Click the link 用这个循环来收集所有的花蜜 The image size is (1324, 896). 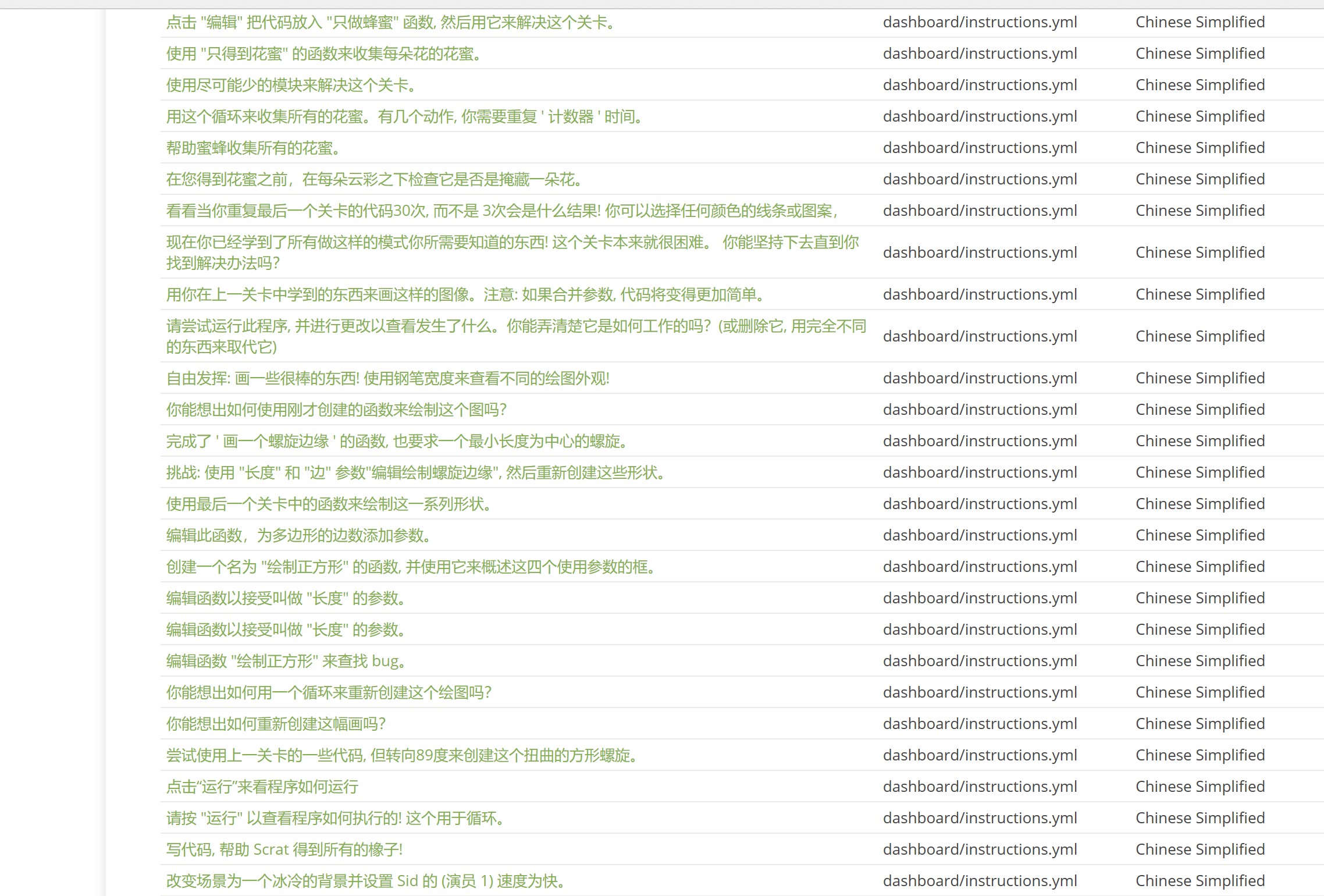click(405, 117)
